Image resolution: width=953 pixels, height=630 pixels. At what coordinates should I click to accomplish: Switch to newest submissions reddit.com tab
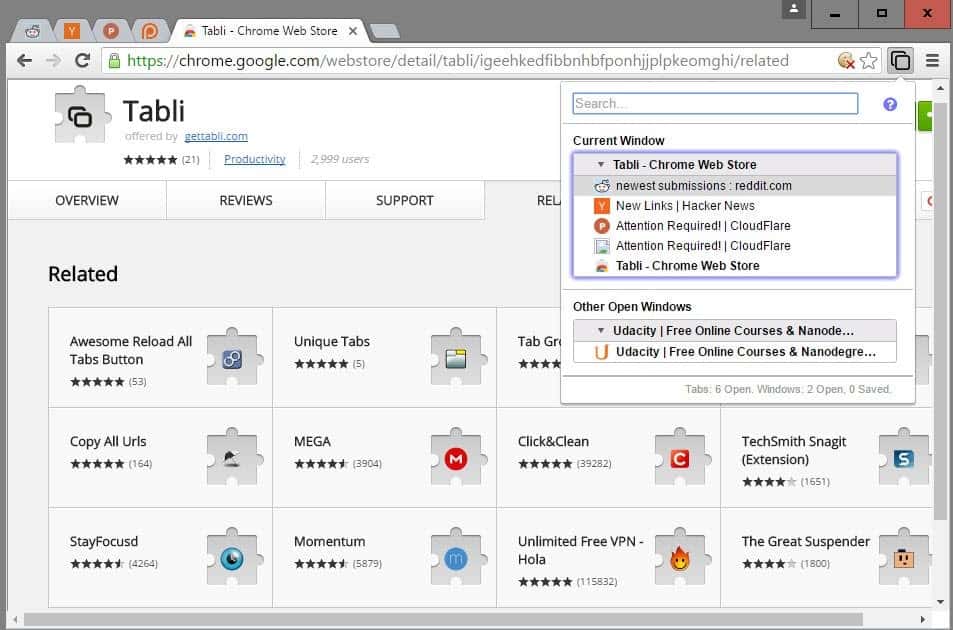pos(703,186)
